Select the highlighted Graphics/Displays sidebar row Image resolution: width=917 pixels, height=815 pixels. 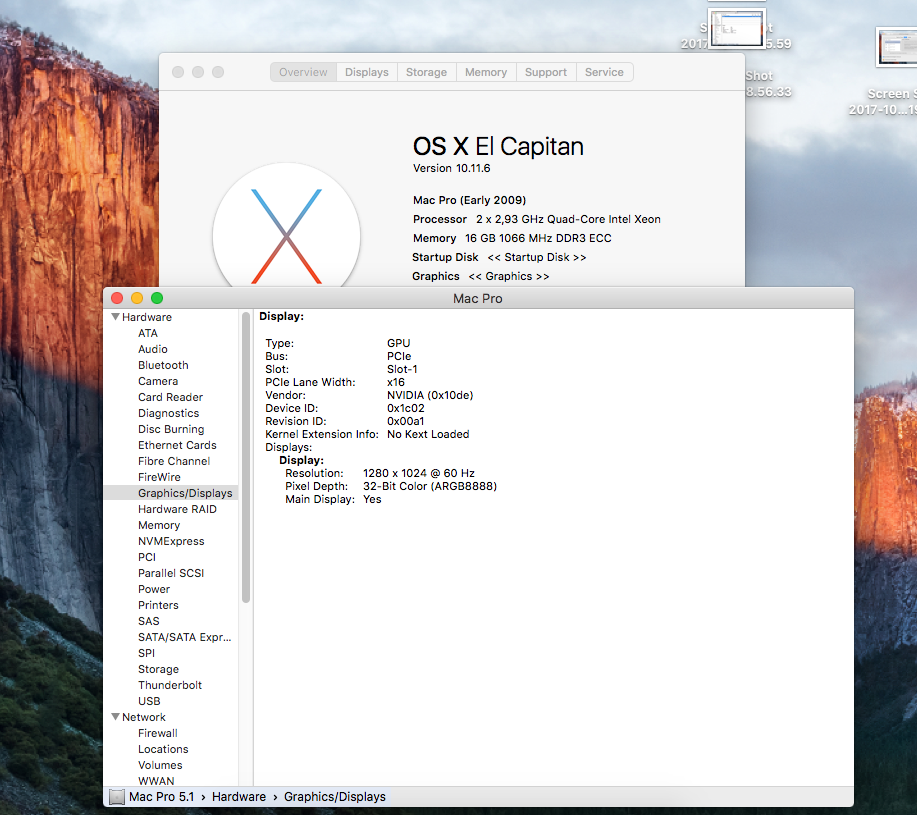pyautogui.click(x=171, y=493)
